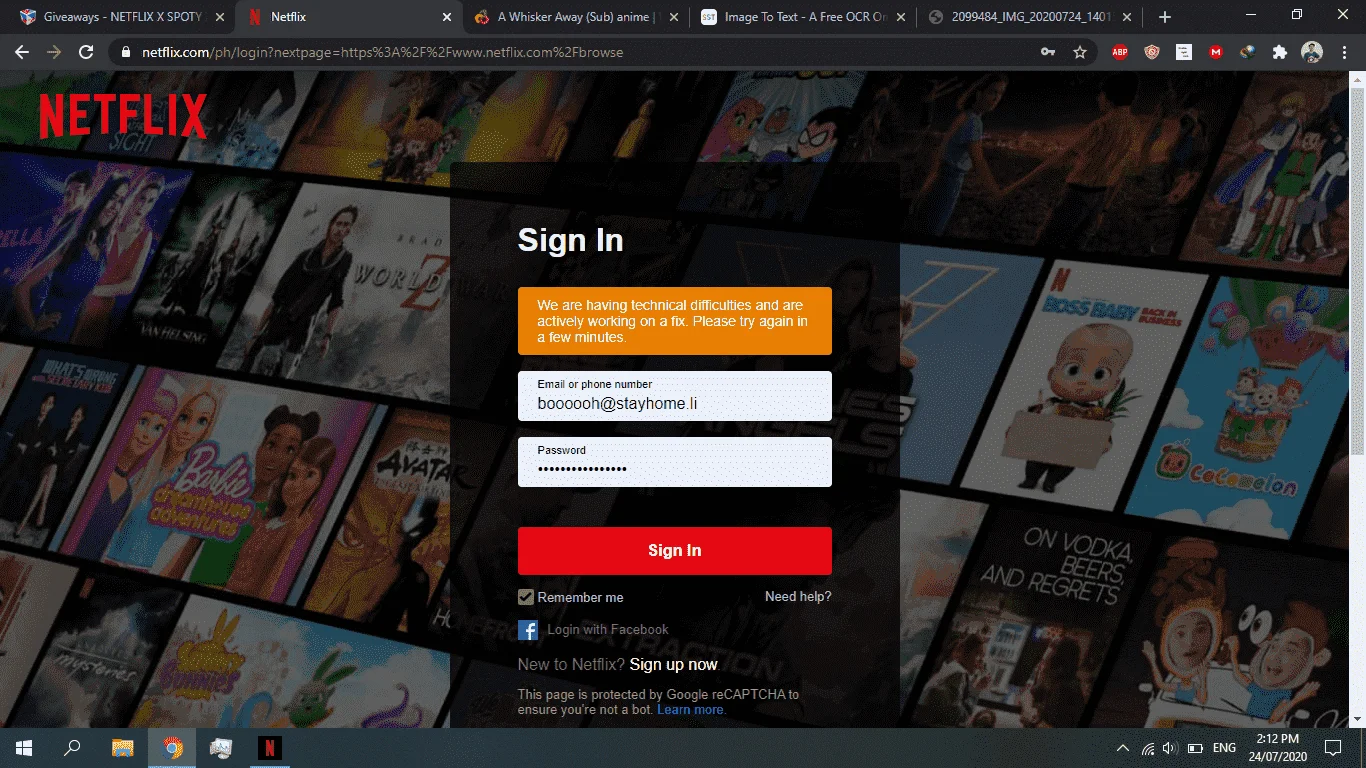Open the volume speaker tray icon

(1171, 748)
